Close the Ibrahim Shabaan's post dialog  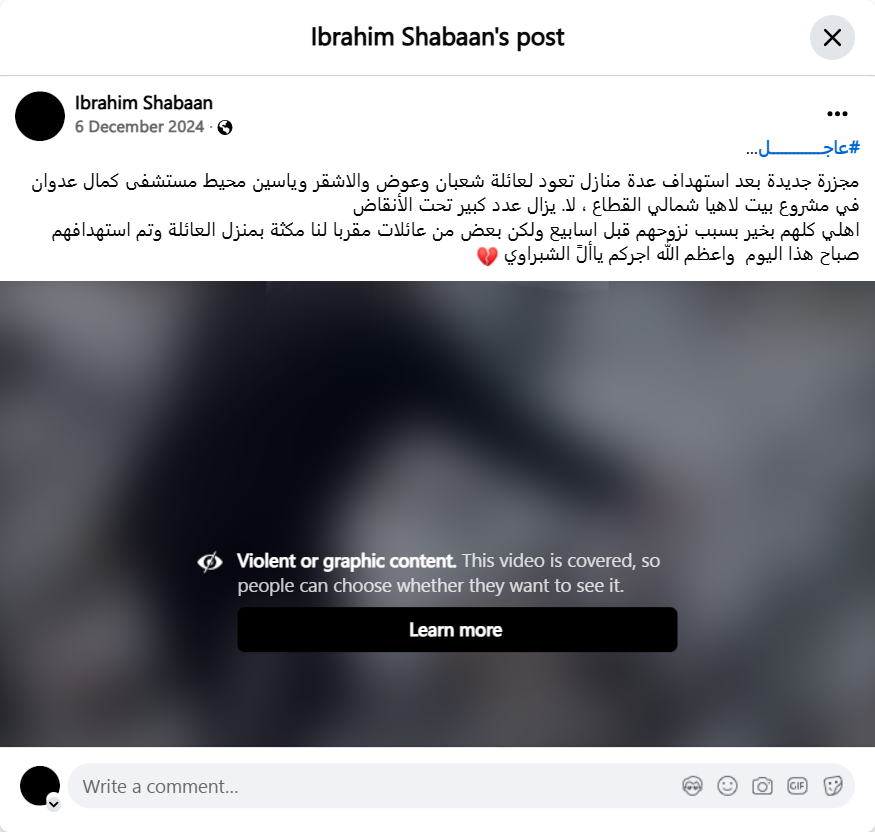pyautogui.click(x=832, y=37)
